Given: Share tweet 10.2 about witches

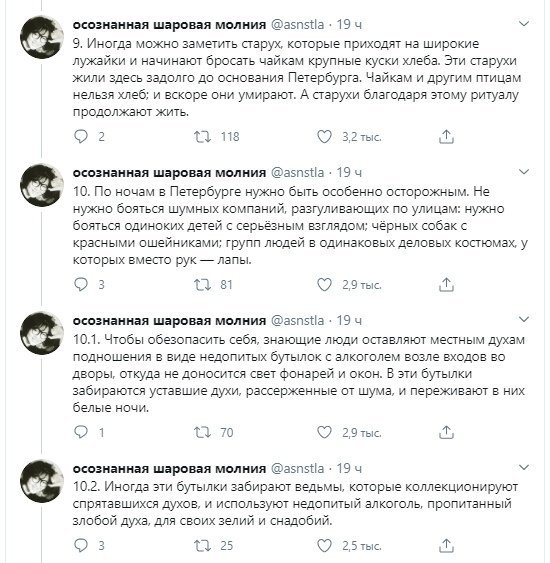Looking at the screenshot, I should [x=446, y=545].
